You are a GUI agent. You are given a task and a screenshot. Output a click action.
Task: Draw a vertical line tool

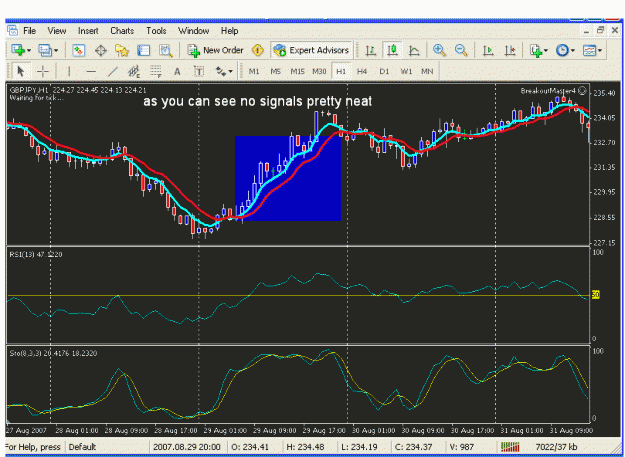tap(69, 72)
